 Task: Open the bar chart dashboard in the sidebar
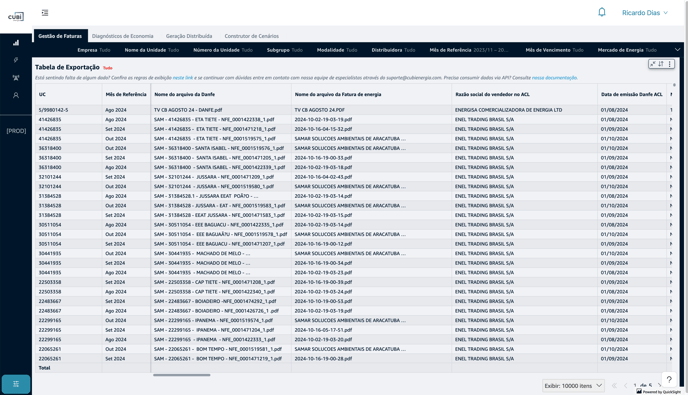[x=16, y=43]
